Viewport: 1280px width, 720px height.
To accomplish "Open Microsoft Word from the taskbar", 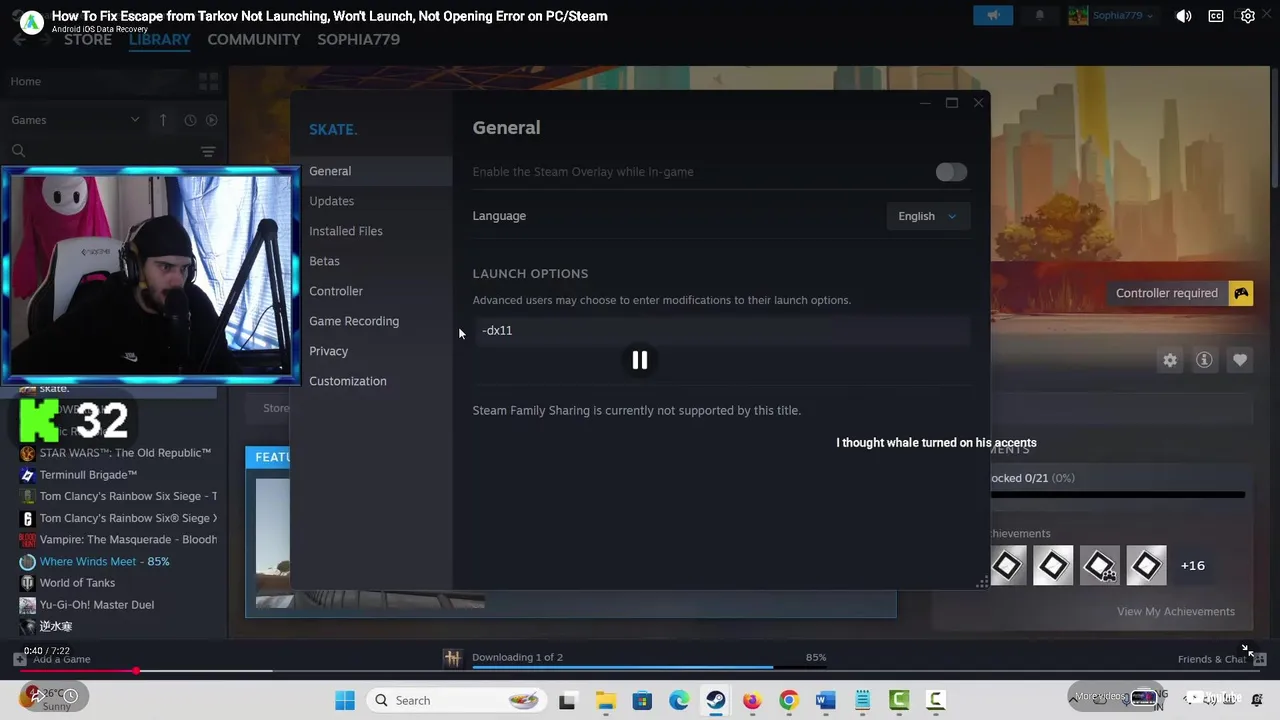I will pyautogui.click(x=825, y=700).
